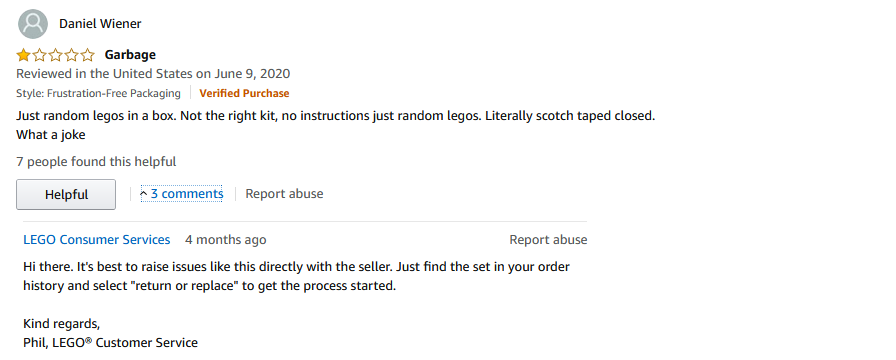Click the second empty rating star

[39, 55]
